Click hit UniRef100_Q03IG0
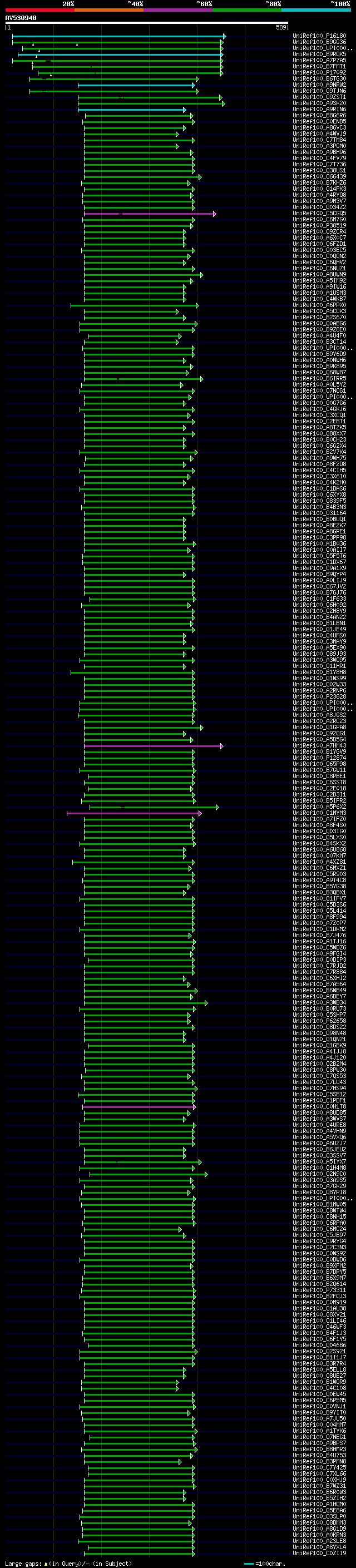The height and width of the screenshot is (1568, 356). pos(319,832)
